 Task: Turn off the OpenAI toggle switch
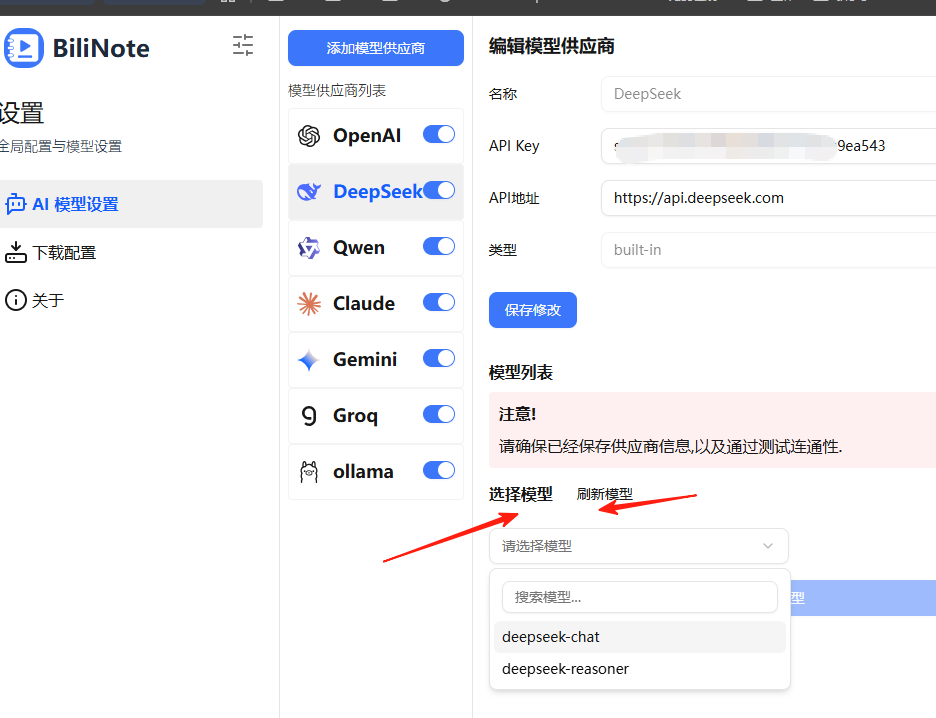click(x=438, y=134)
